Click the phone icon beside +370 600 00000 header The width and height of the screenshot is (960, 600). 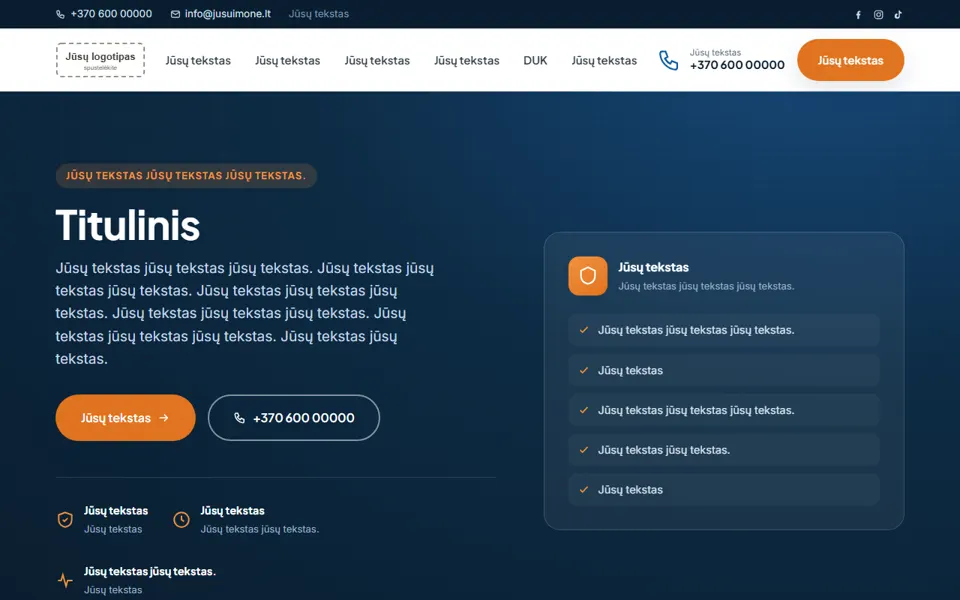point(60,14)
